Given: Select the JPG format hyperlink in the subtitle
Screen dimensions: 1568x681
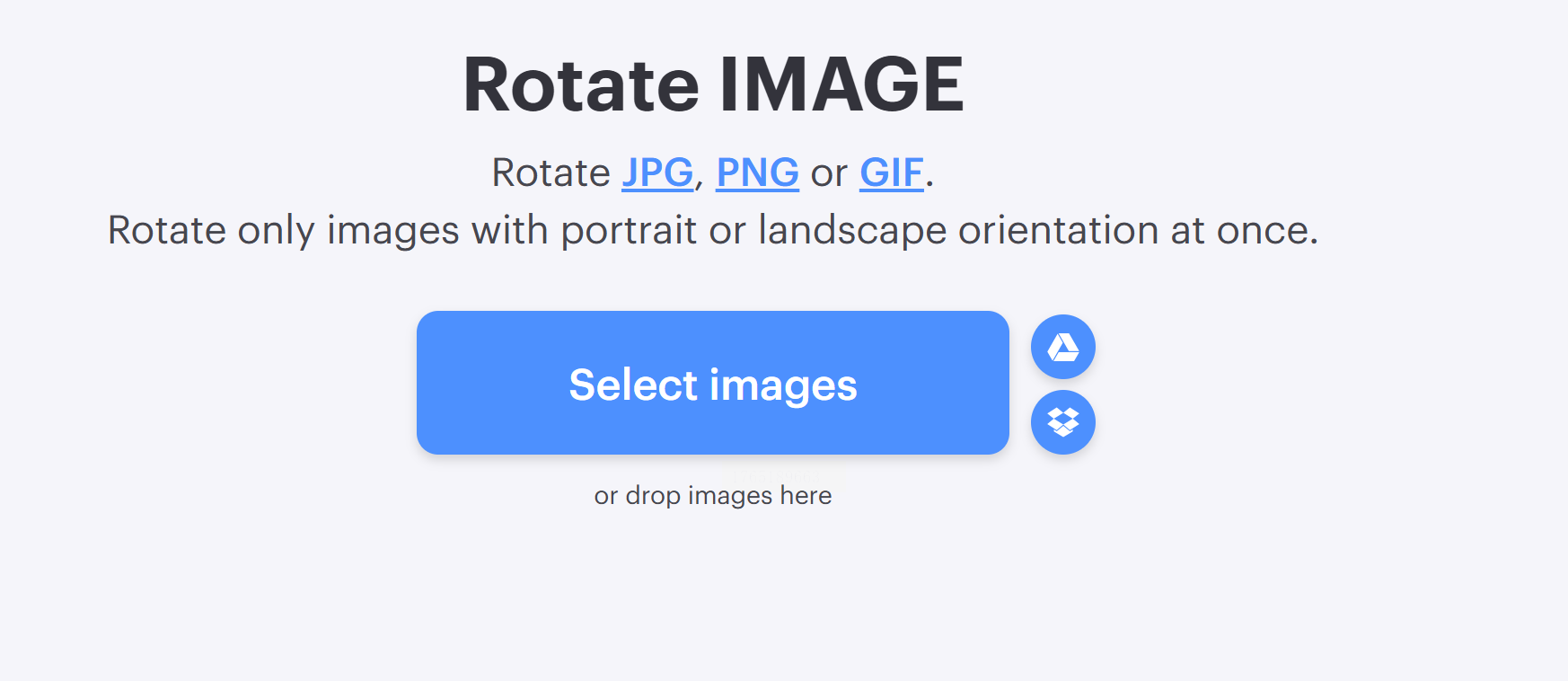Looking at the screenshot, I should pyautogui.click(x=657, y=172).
